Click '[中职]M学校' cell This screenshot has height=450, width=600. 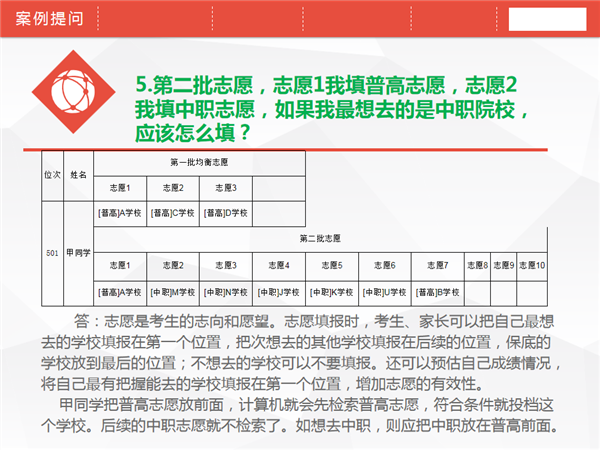(x=173, y=293)
